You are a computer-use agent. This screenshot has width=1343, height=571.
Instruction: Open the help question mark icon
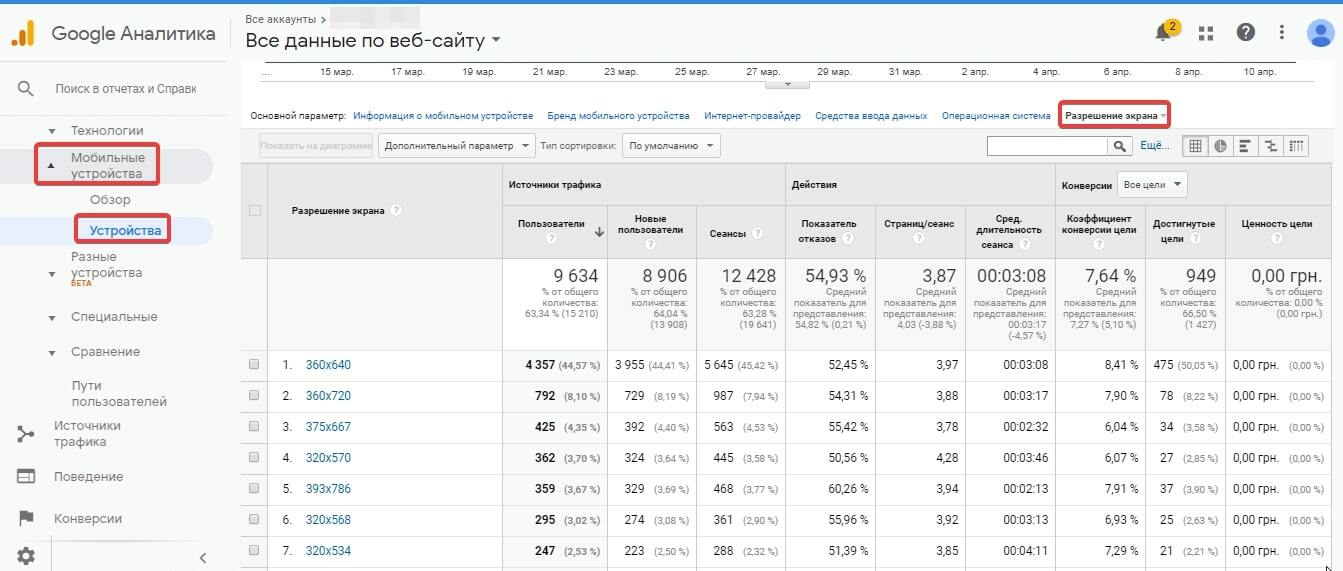[x=1245, y=32]
